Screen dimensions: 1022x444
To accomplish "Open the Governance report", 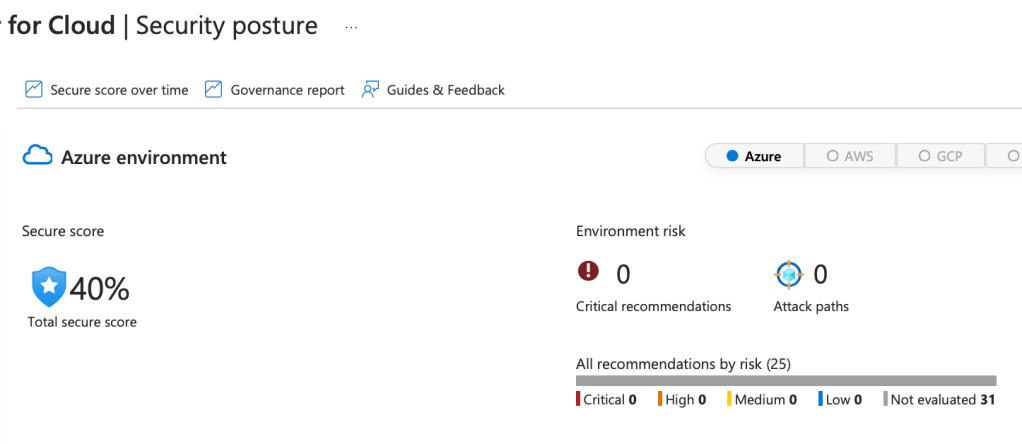I will tap(287, 90).
